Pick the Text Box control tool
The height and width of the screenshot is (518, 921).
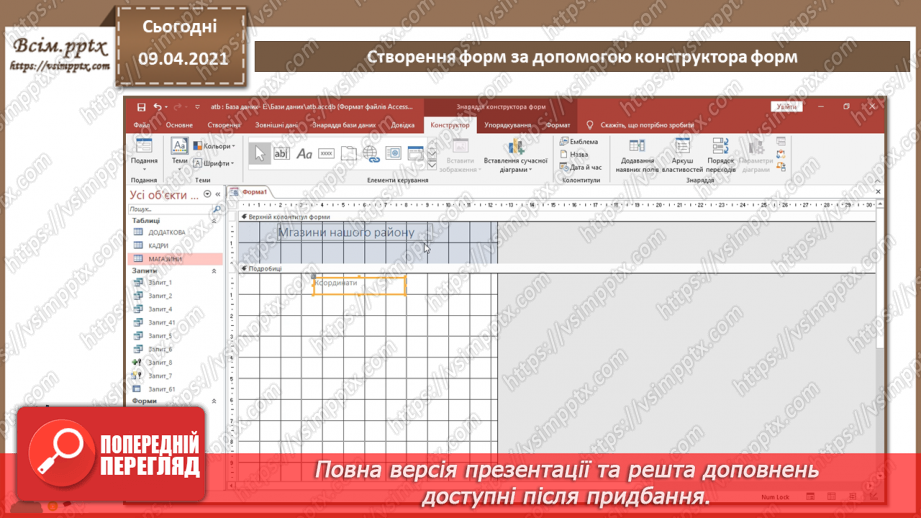281,153
